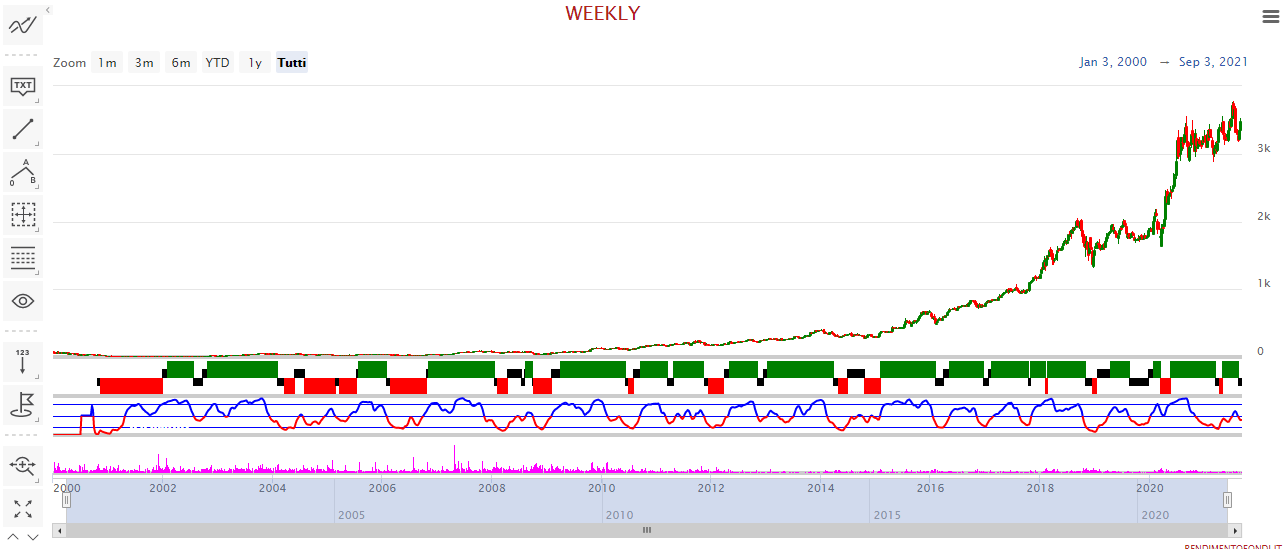Viewport: 1288px width, 549px height.
Task: Select the TXT text annotation tool
Action: point(22,85)
